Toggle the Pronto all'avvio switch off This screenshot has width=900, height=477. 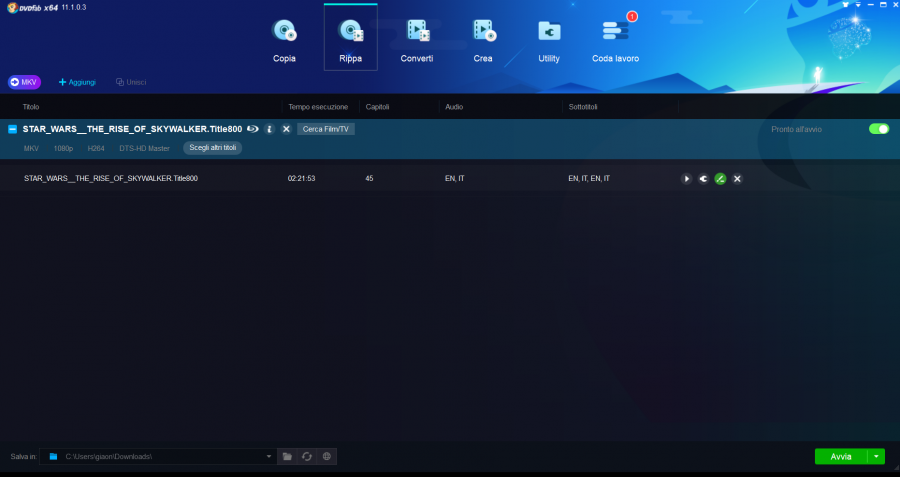pyautogui.click(x=879, y=129)
